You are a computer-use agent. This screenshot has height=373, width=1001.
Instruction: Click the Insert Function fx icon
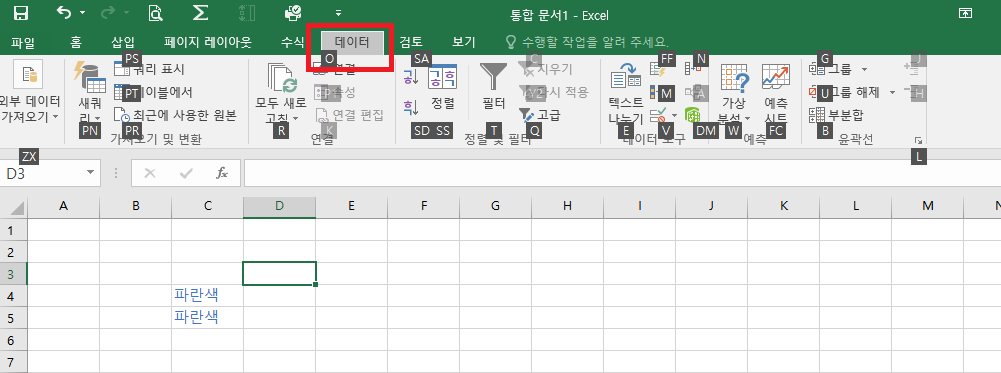point(222,173)
